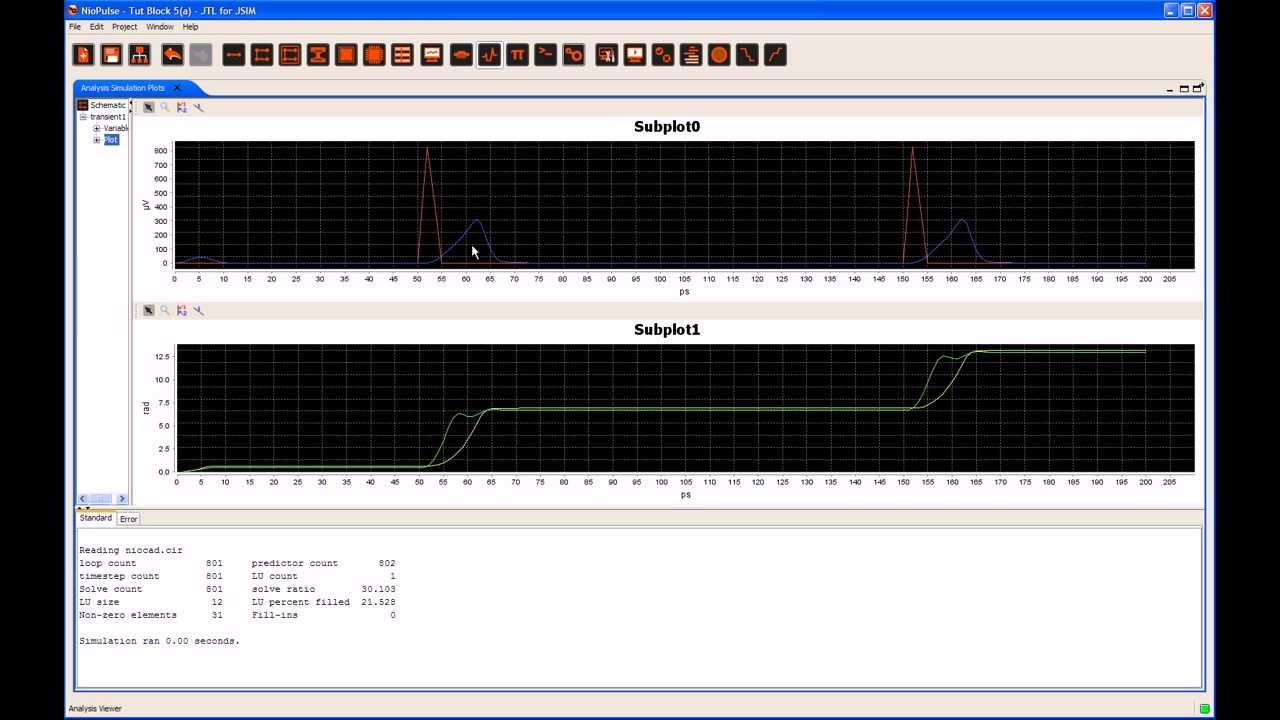Maximize the plots panel view

(x=1184, y=89)
